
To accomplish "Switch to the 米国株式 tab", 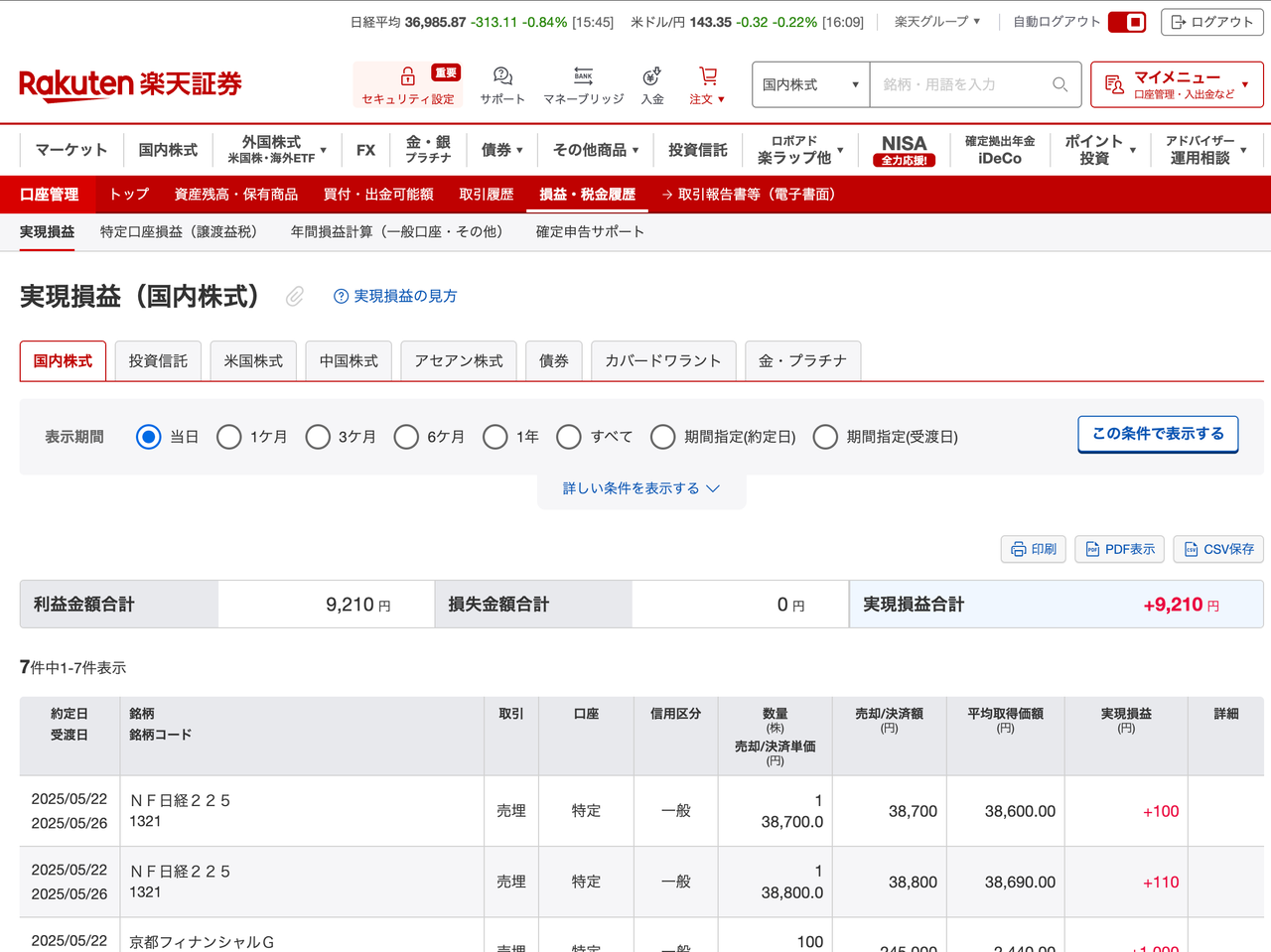I will (253, 360).
